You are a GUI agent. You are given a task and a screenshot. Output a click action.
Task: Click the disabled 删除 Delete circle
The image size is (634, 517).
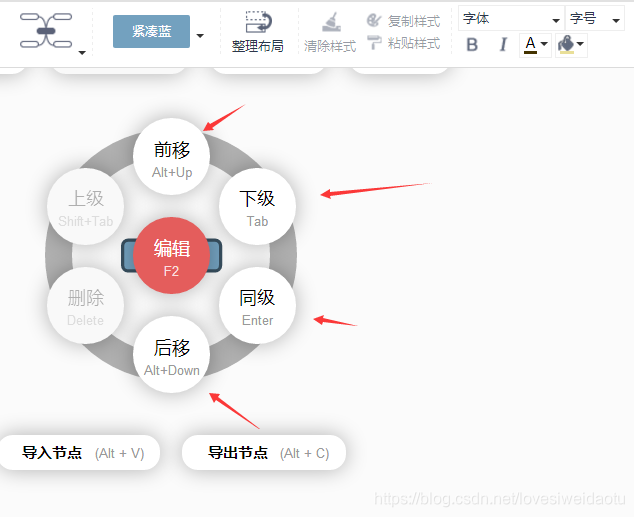85,305
